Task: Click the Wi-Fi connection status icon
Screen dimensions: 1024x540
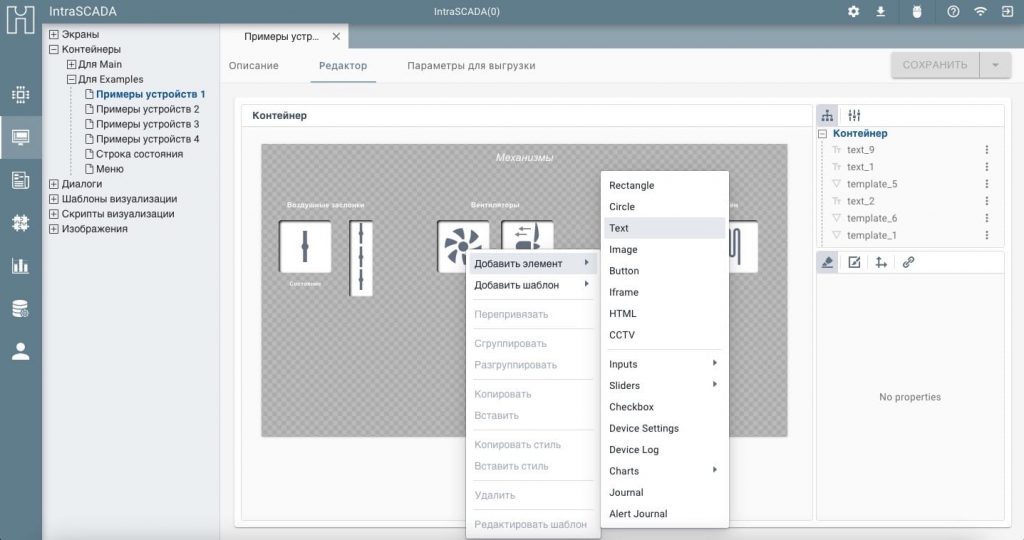Action: tap(980, 12)
